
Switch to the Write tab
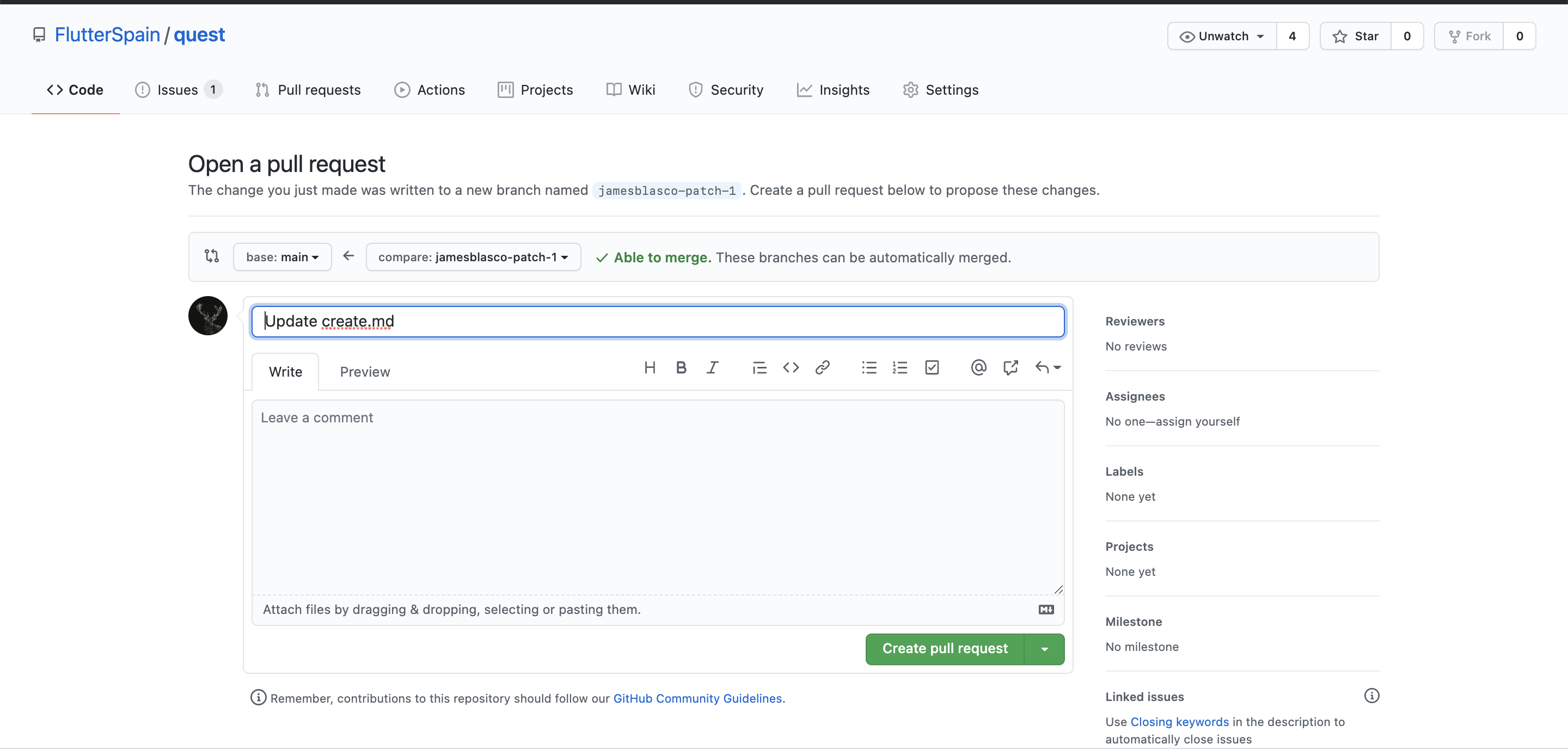(285, 372)
